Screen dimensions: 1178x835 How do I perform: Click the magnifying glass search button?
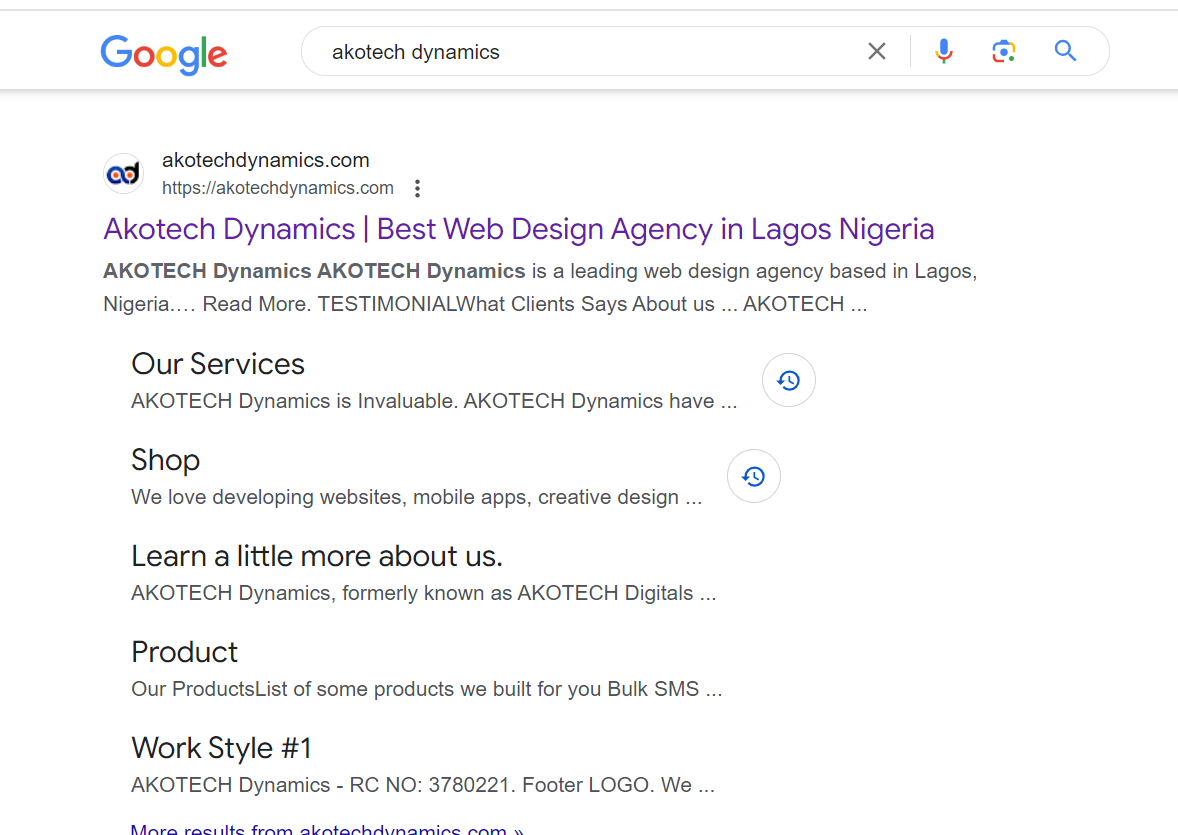coord(1065,51)
